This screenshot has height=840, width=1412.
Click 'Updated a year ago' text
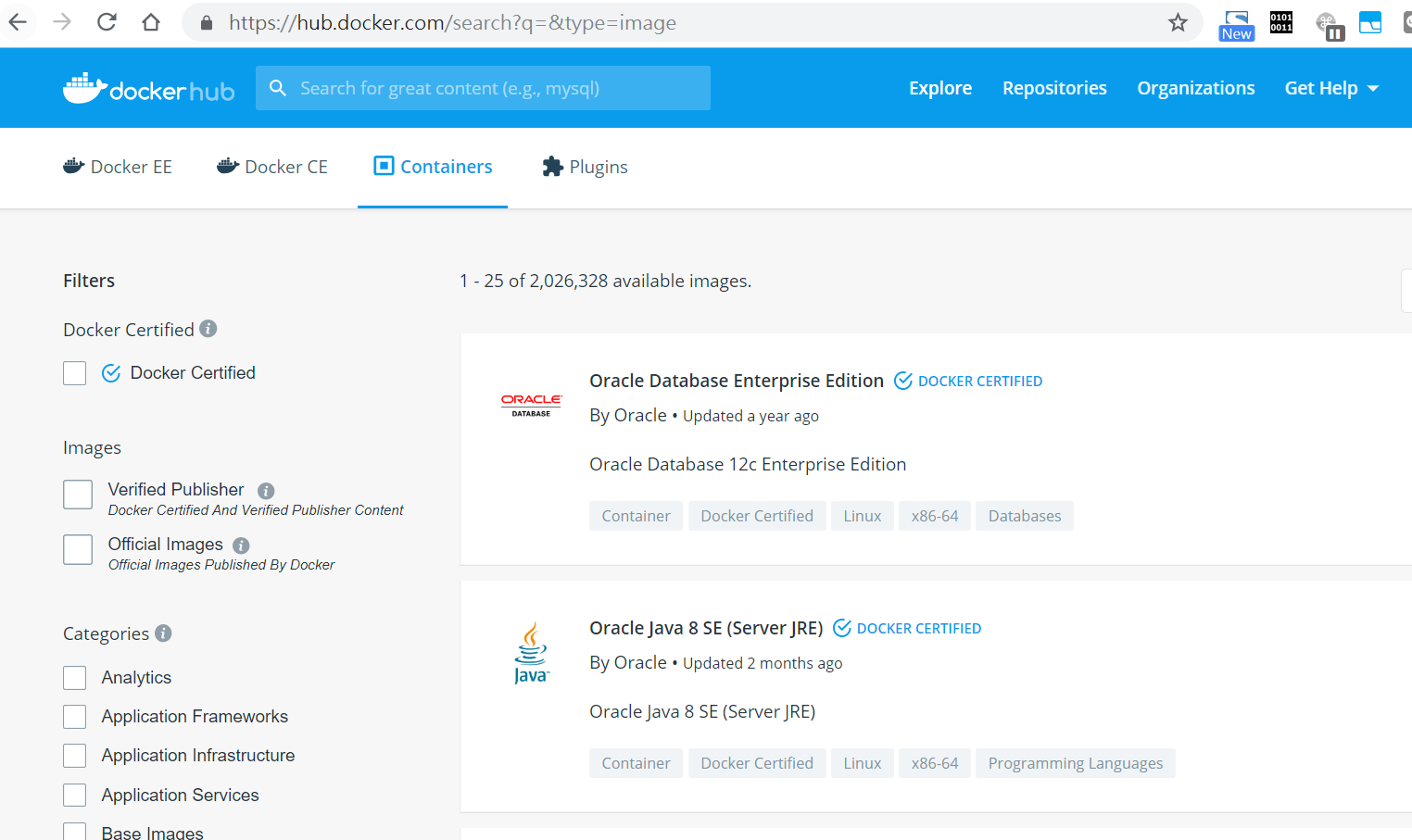coord(750,416)
